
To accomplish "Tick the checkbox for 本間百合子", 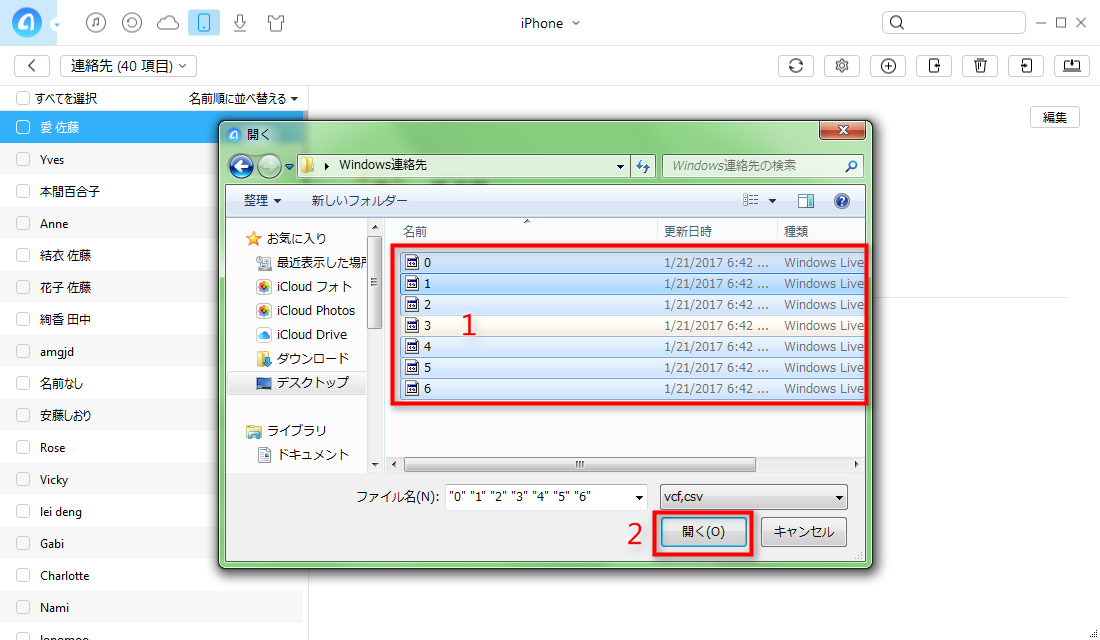I will pos(23,191).
